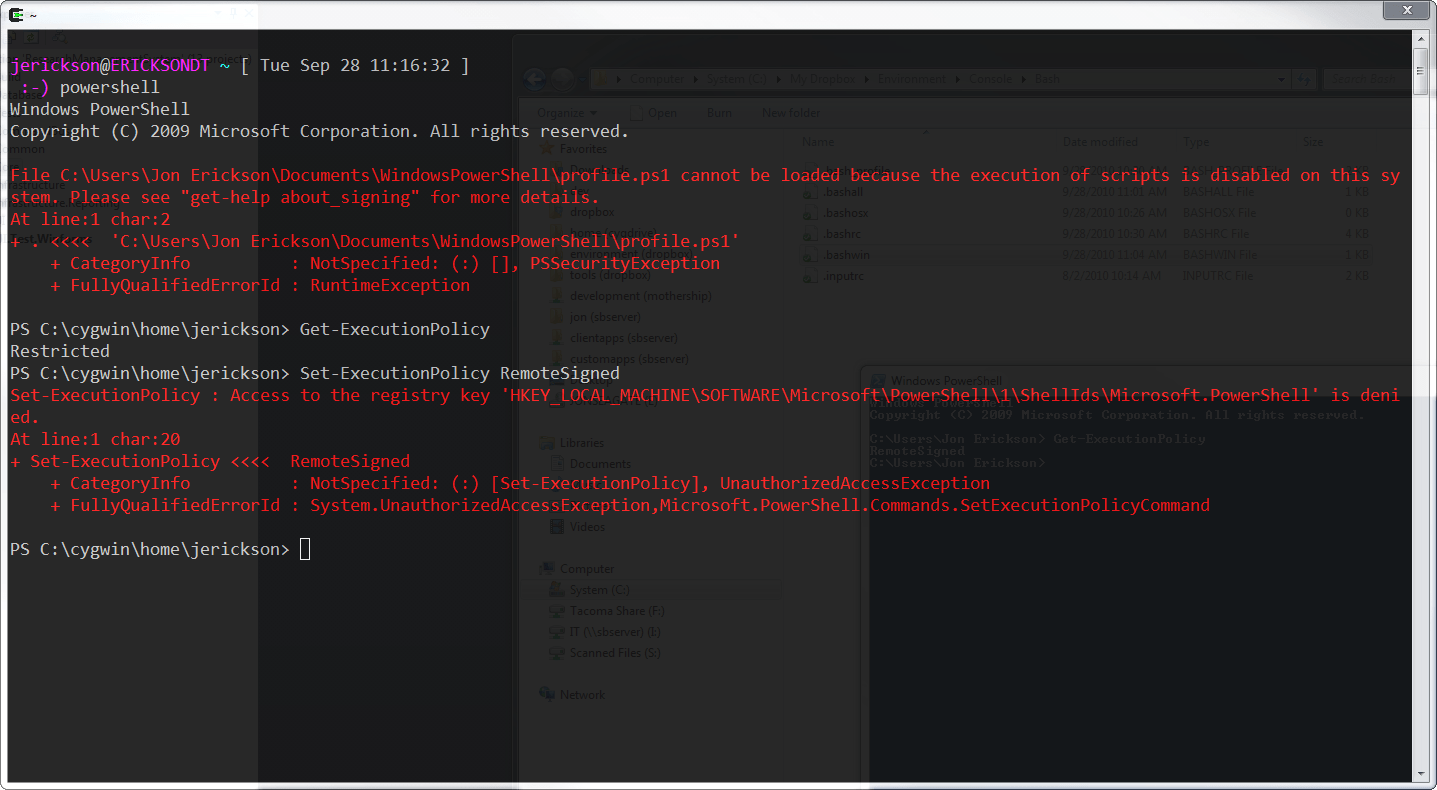The height and width of the screenshot is (790, 1437).
Task: Click the Back navigation arrow in Explorer
Action: point(534,78)
